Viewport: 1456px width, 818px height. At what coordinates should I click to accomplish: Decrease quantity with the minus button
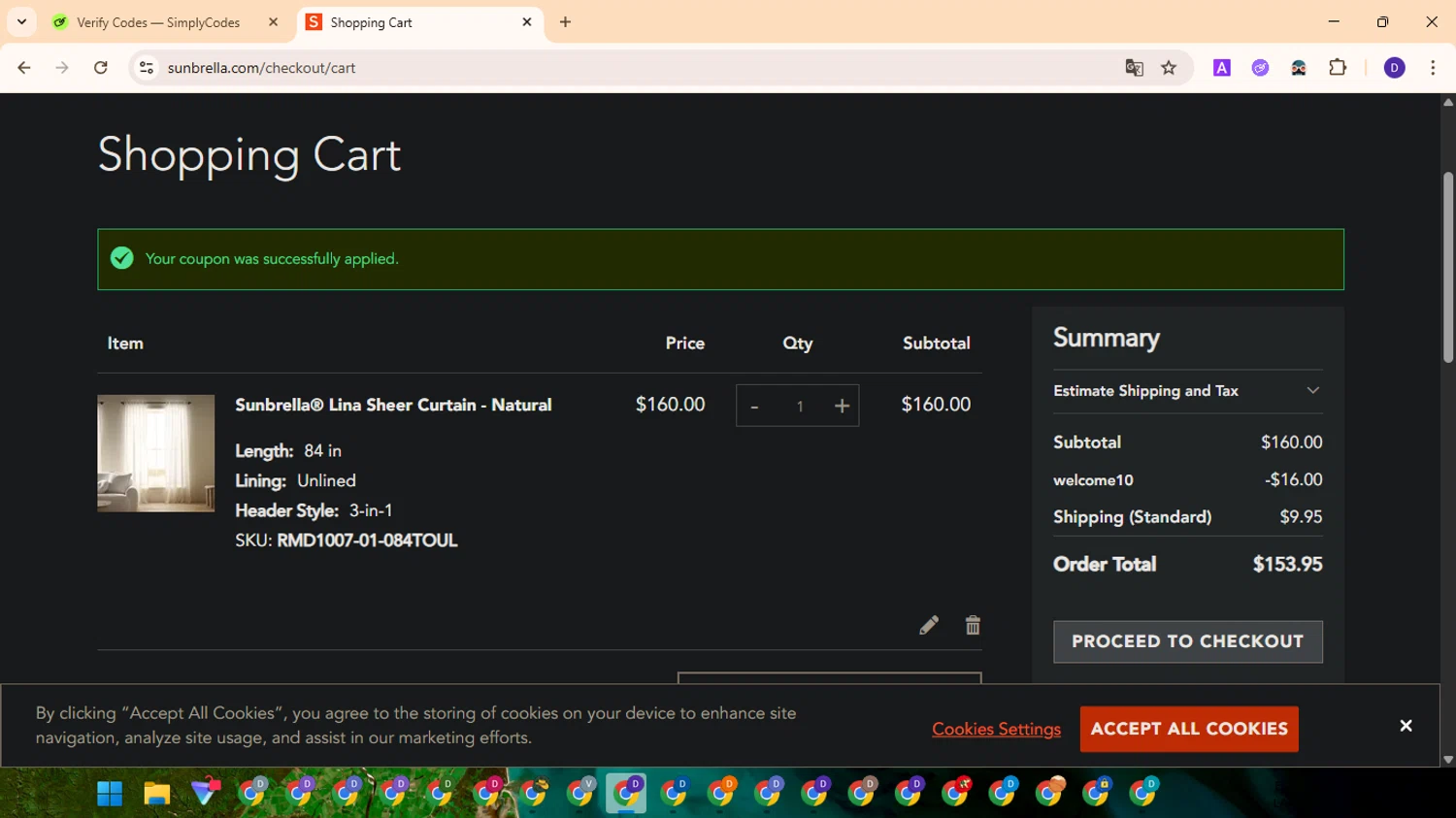[x=754, y=407]
